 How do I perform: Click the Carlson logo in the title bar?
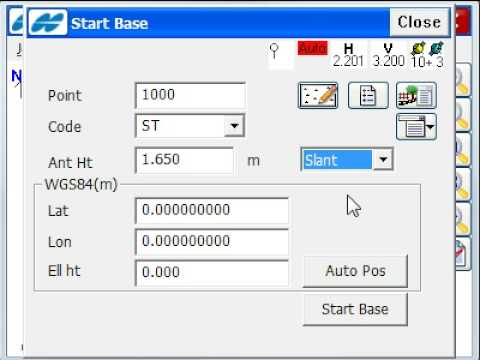(x=48, y=23)
